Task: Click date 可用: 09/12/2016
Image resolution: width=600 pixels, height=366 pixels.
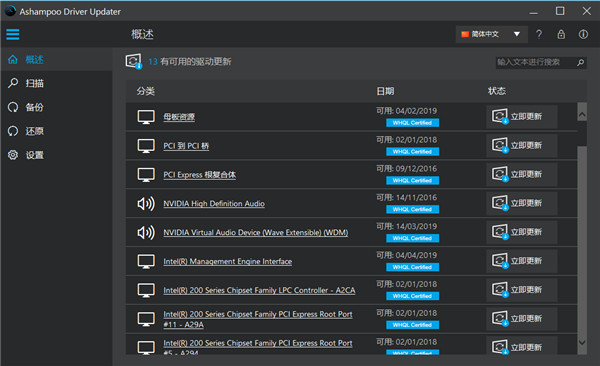Action: [x=406, y=169]
